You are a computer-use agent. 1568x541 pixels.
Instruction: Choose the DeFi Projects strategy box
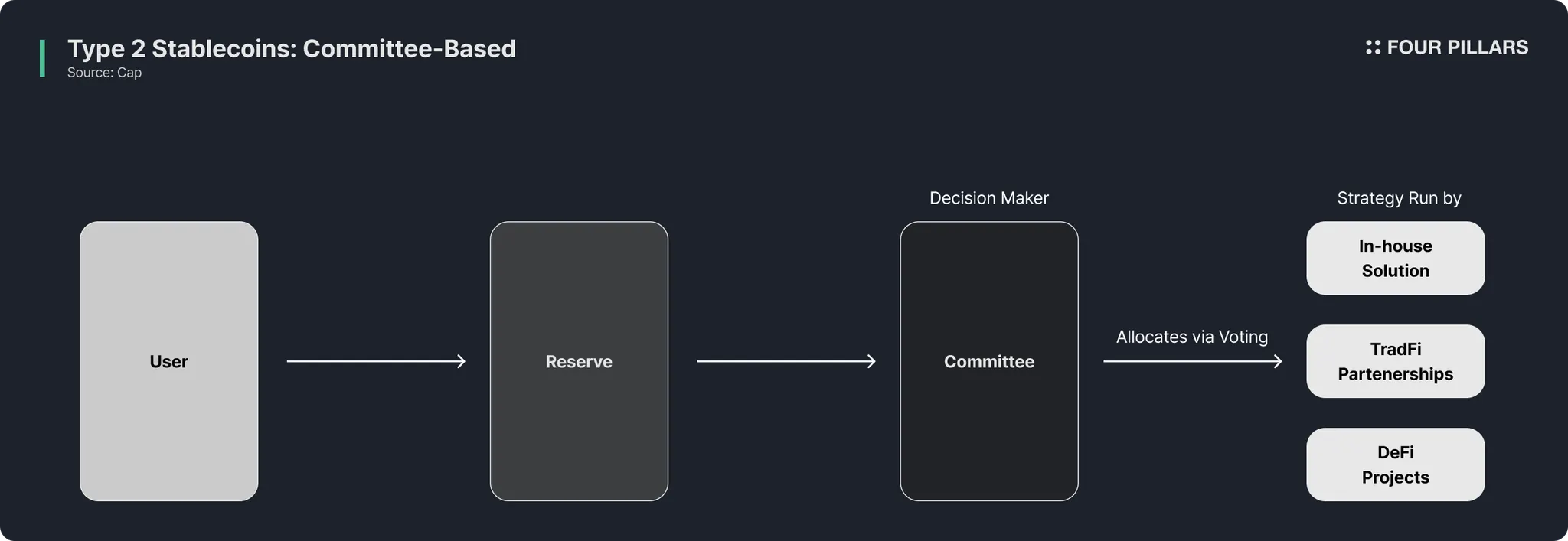[x=1395, y=464]
